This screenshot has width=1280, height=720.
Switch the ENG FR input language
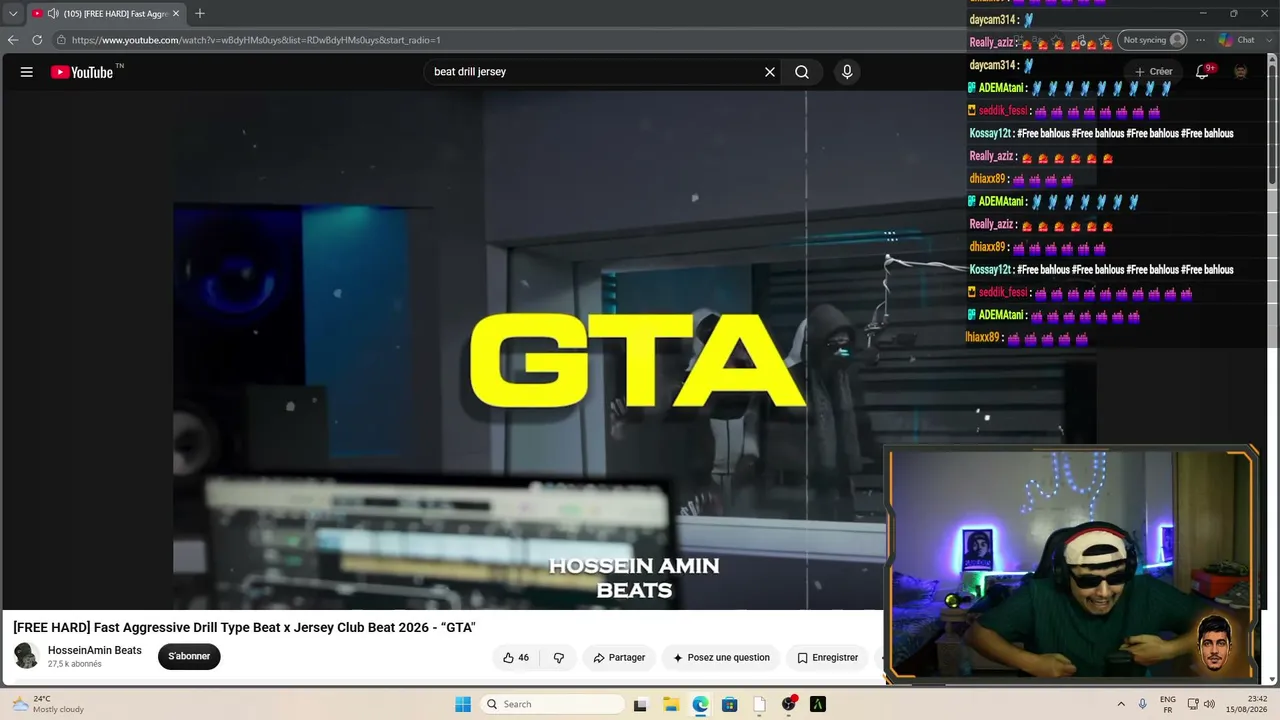tap(1167, 704)
